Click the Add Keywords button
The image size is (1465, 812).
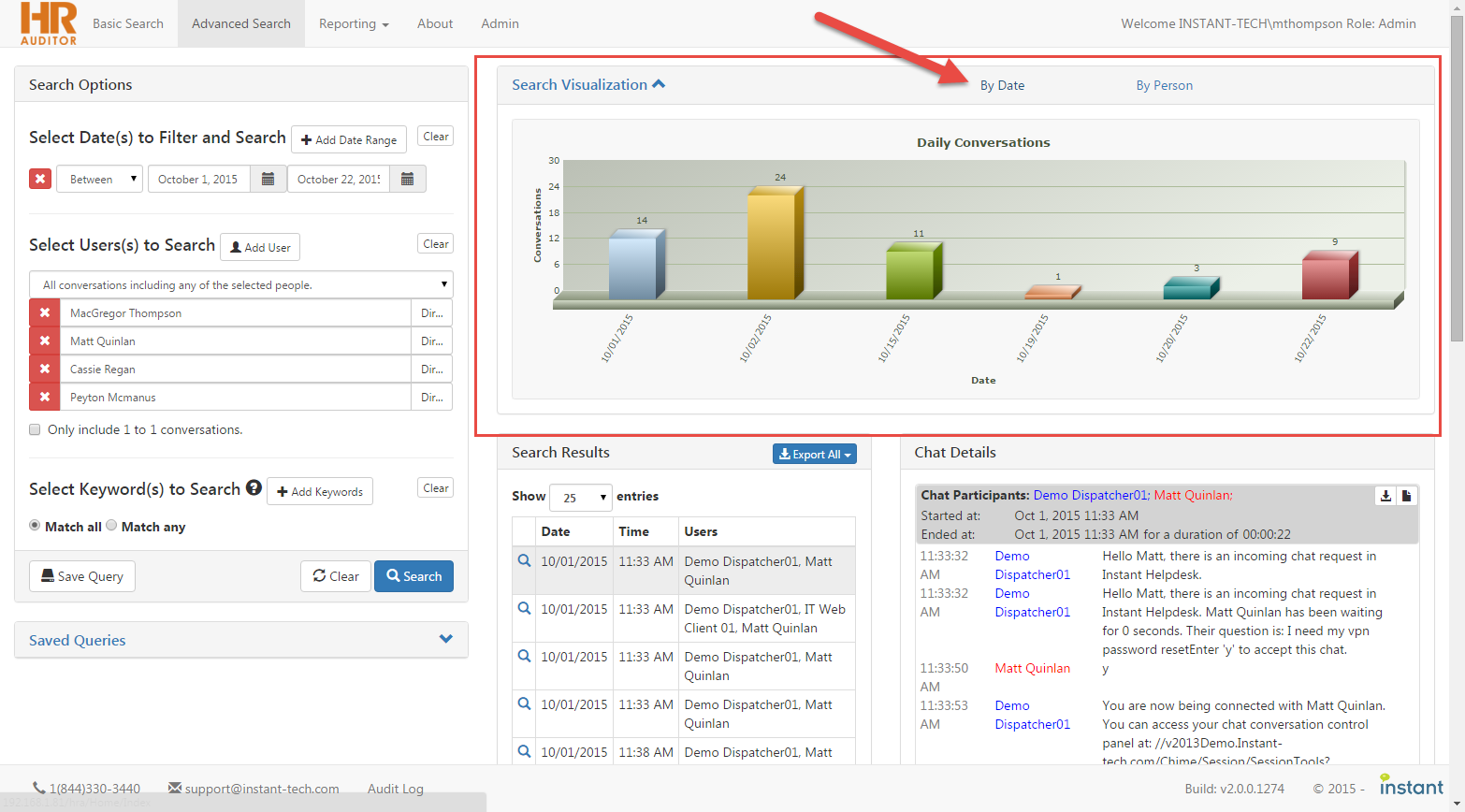click(320, 491)
